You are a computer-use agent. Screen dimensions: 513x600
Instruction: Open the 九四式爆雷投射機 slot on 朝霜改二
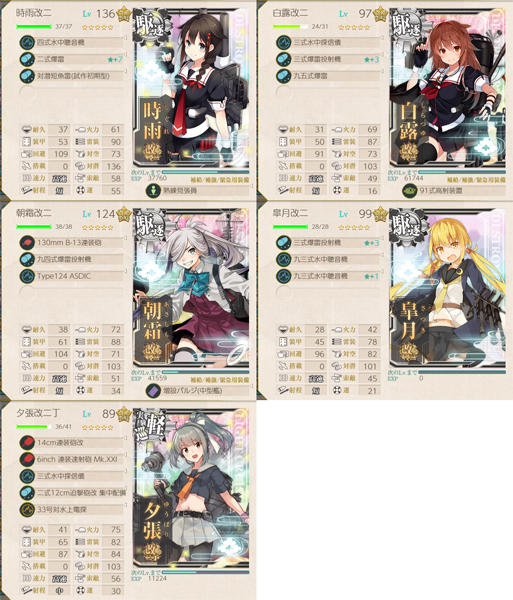[x=72, y=259]
